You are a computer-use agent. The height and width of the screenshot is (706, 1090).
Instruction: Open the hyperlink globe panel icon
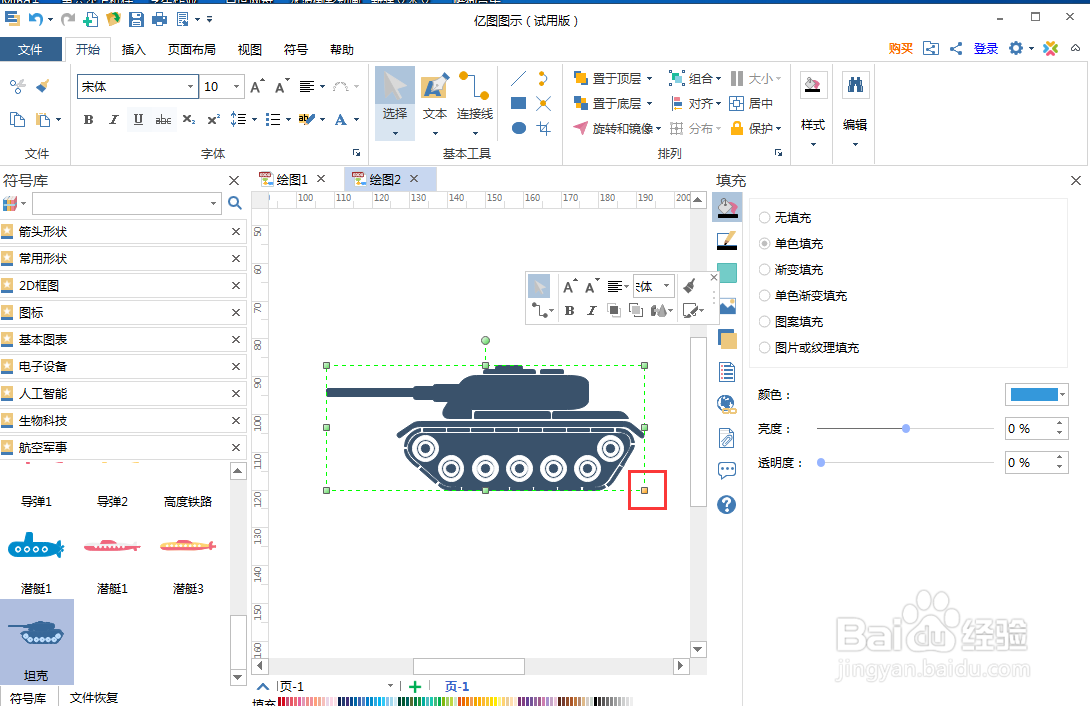click(x=726, y=404)
